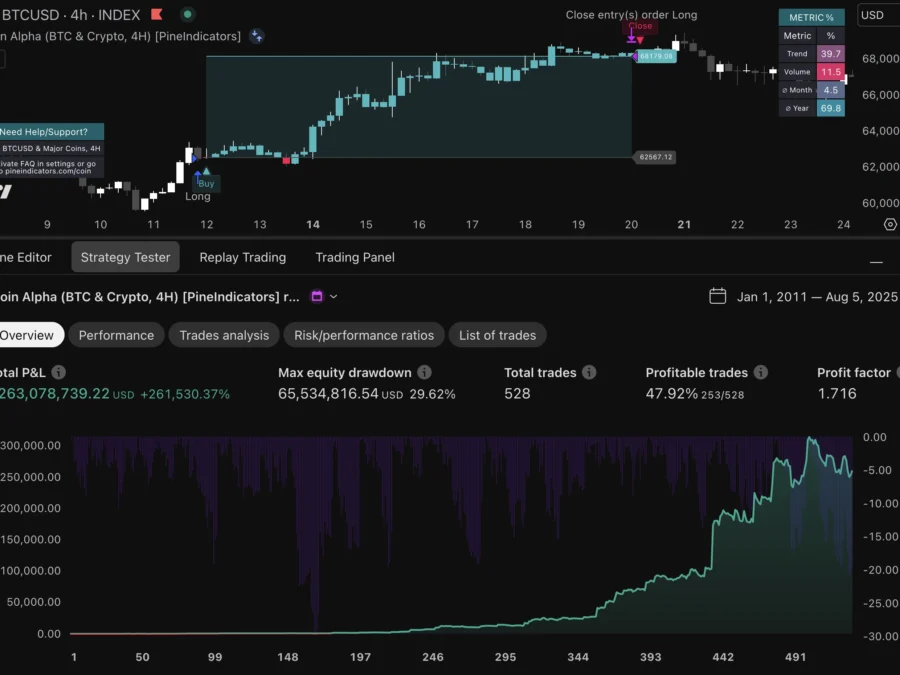Open List of trades section
Viewport: 900px width, 675px height.
497,335
